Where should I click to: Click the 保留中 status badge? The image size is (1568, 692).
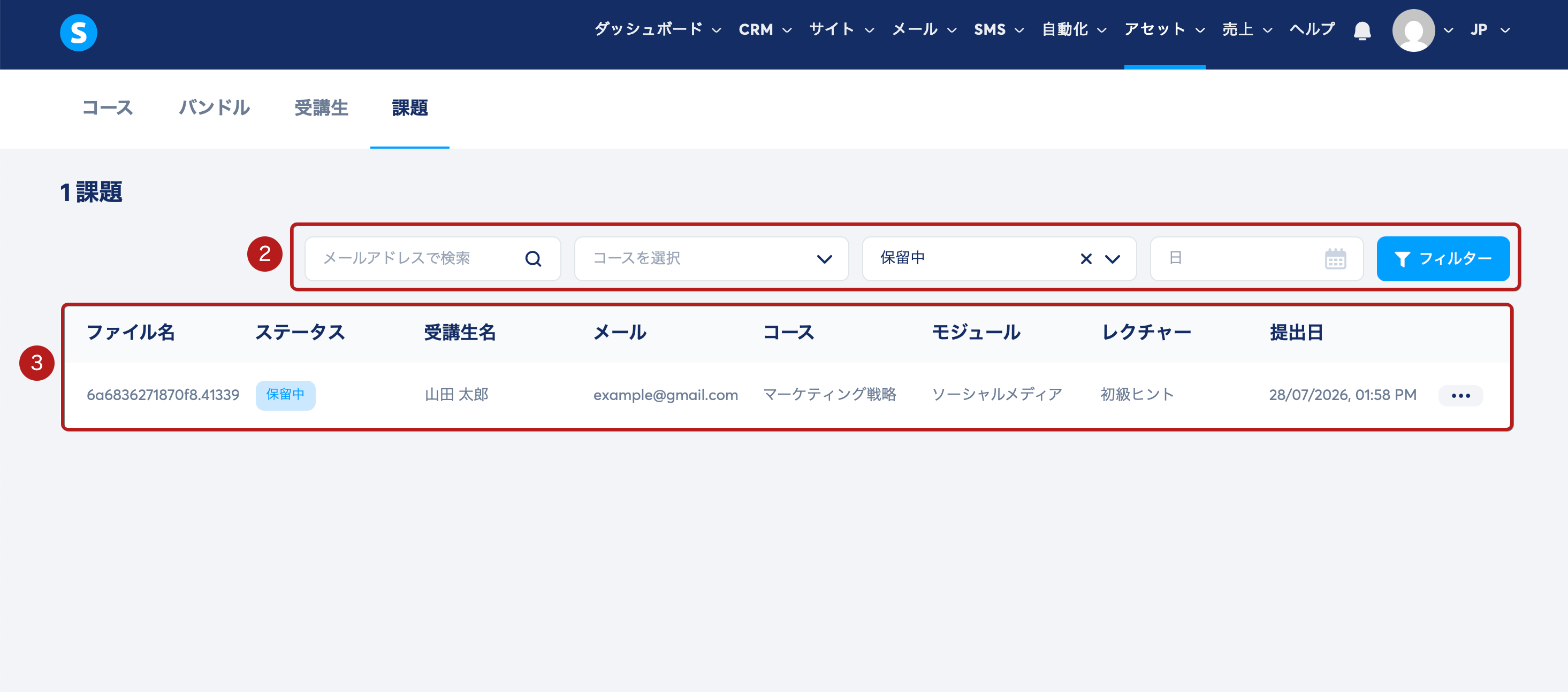pos(285,395)
